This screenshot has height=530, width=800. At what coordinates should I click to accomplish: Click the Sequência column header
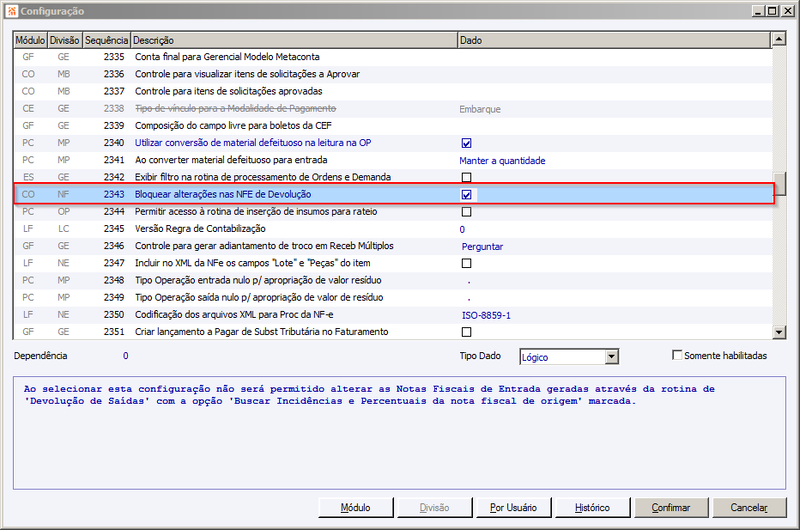point(107,40)
